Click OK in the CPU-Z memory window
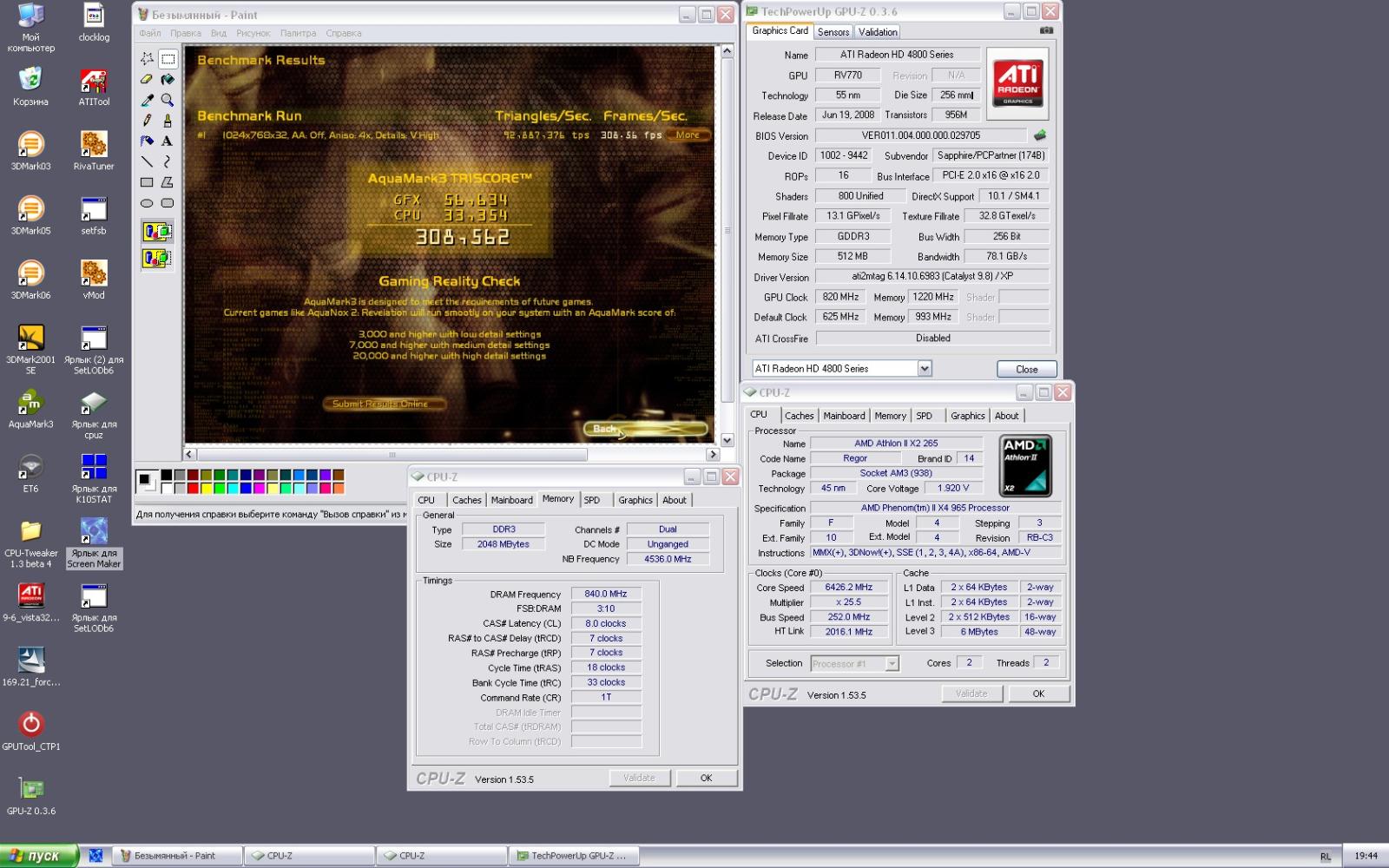The height and width of the screenshot is (868, 1389). point(707,778)
